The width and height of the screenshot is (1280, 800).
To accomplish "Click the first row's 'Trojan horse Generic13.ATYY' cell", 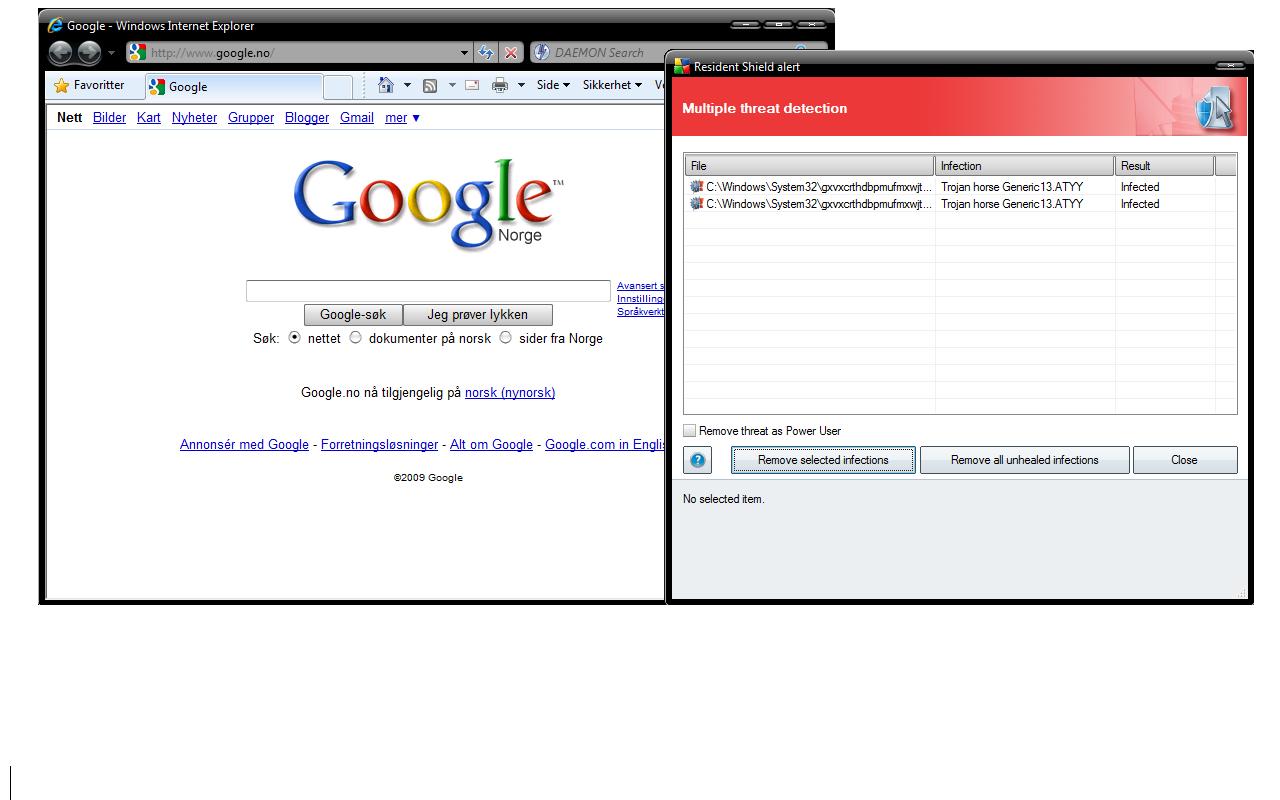I will [1012, 187].
